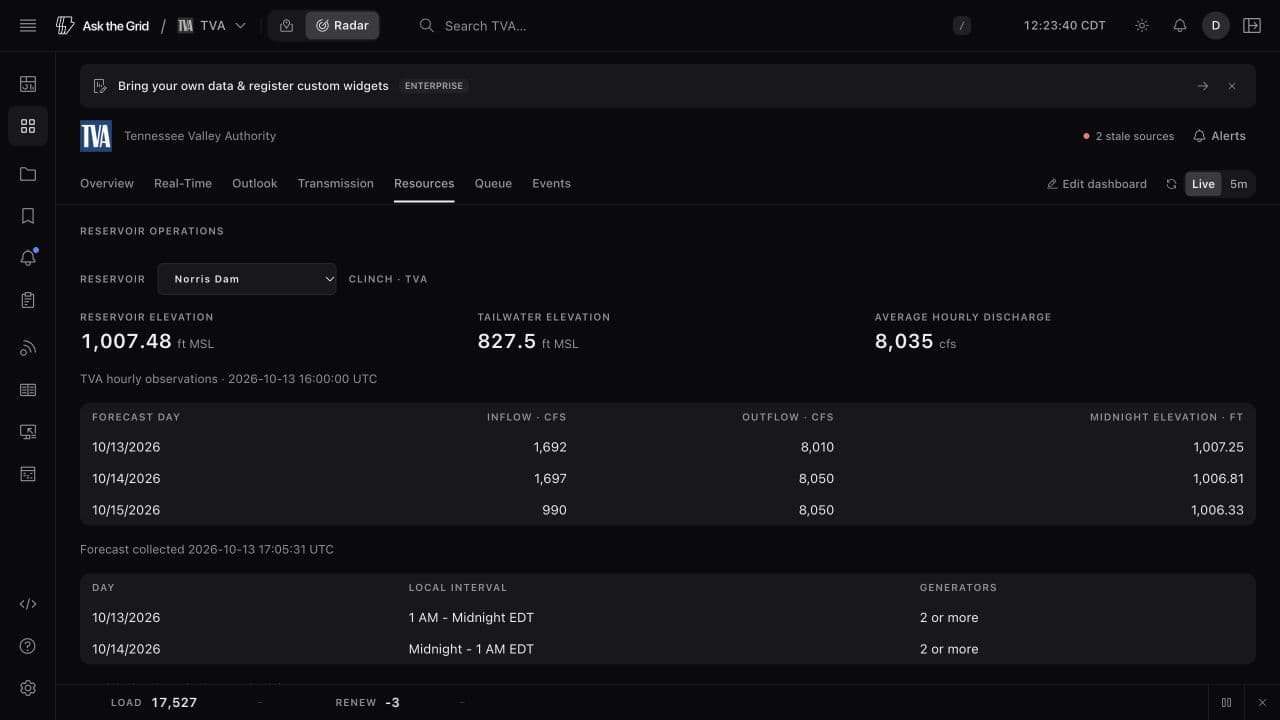Image resolution: width=1280 pixels, height=720 pixels.
Task: Click Edit dashboard
Action: pyautogui.click(x=1096, y=184)
